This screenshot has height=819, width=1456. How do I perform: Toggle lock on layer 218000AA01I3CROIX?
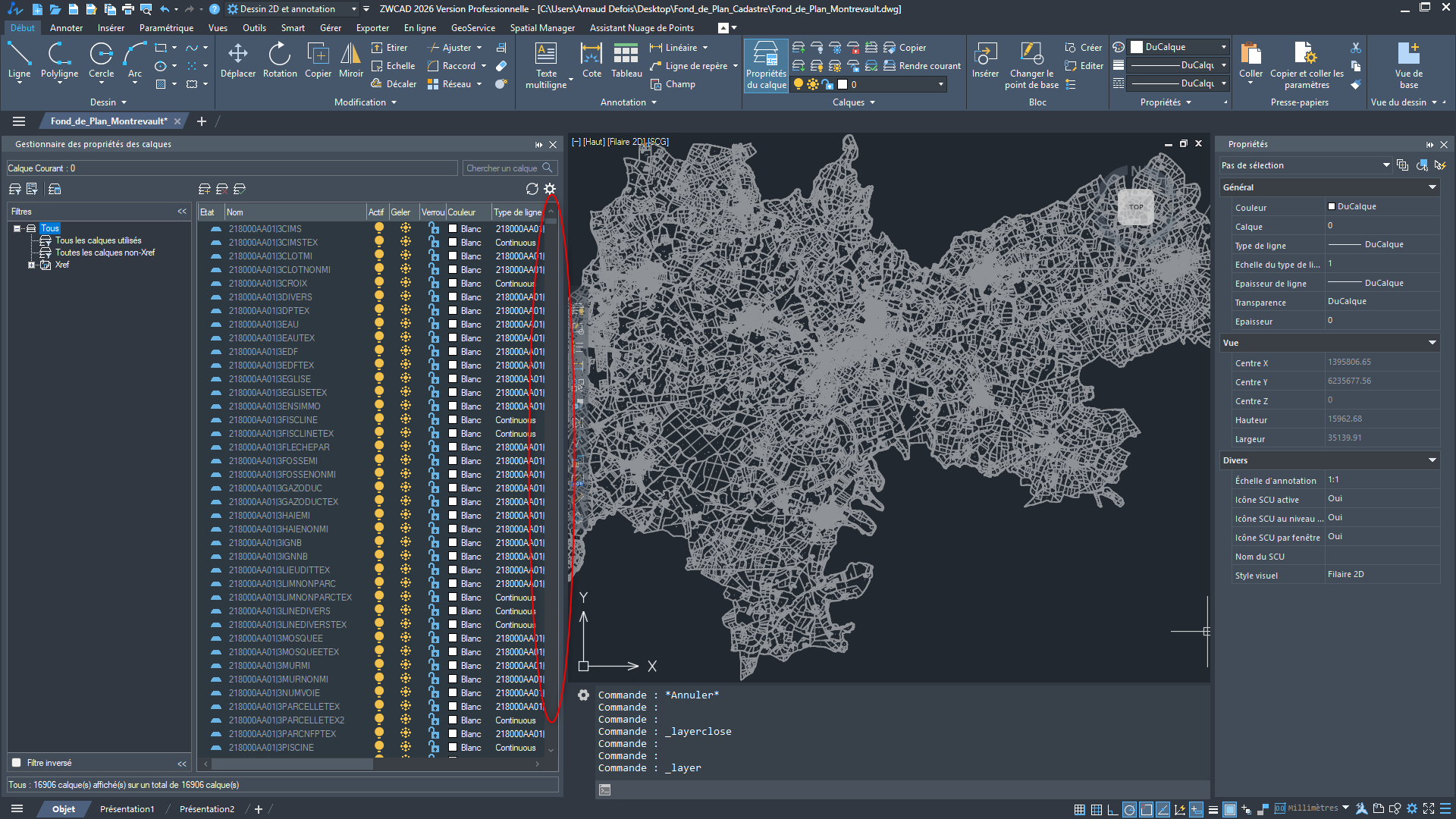(x=434, y=283)
